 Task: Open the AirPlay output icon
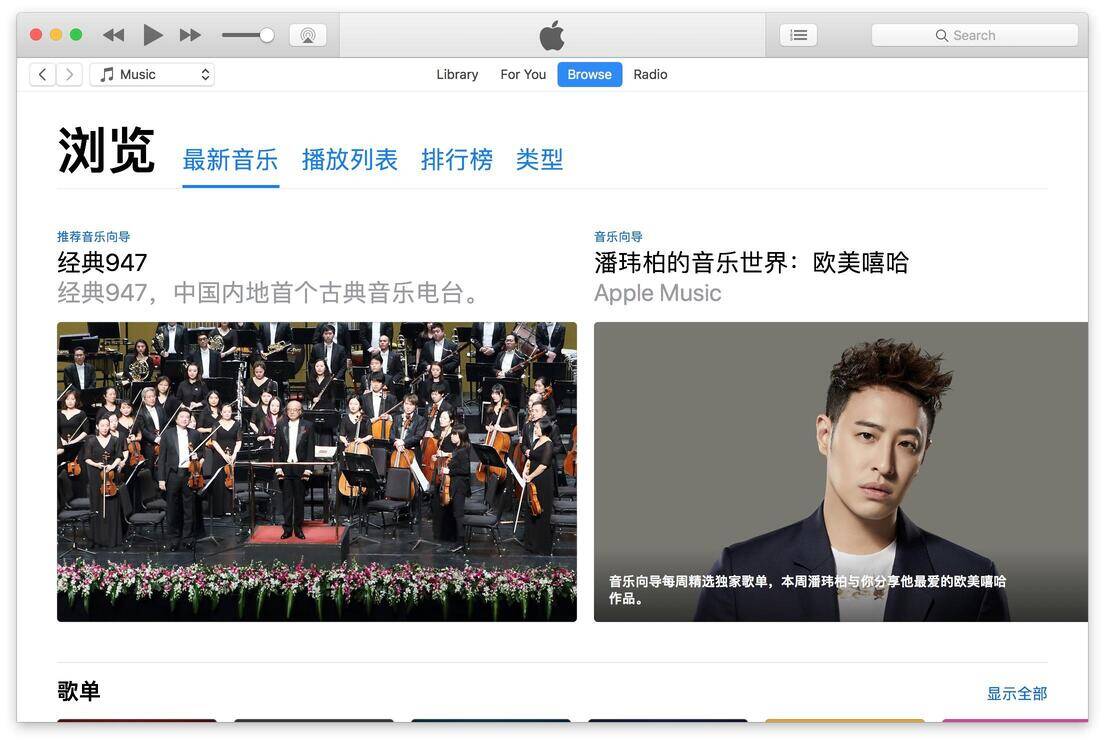(308, 35)
